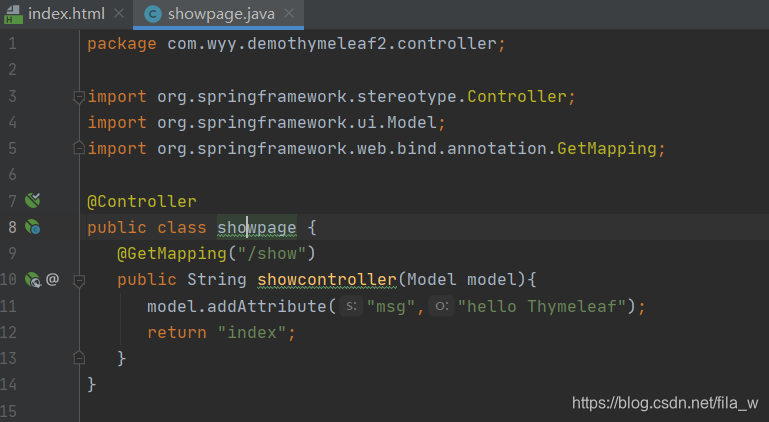Click the HTML file icon on index.html tab
769x422 pixels.
point(13,15)
